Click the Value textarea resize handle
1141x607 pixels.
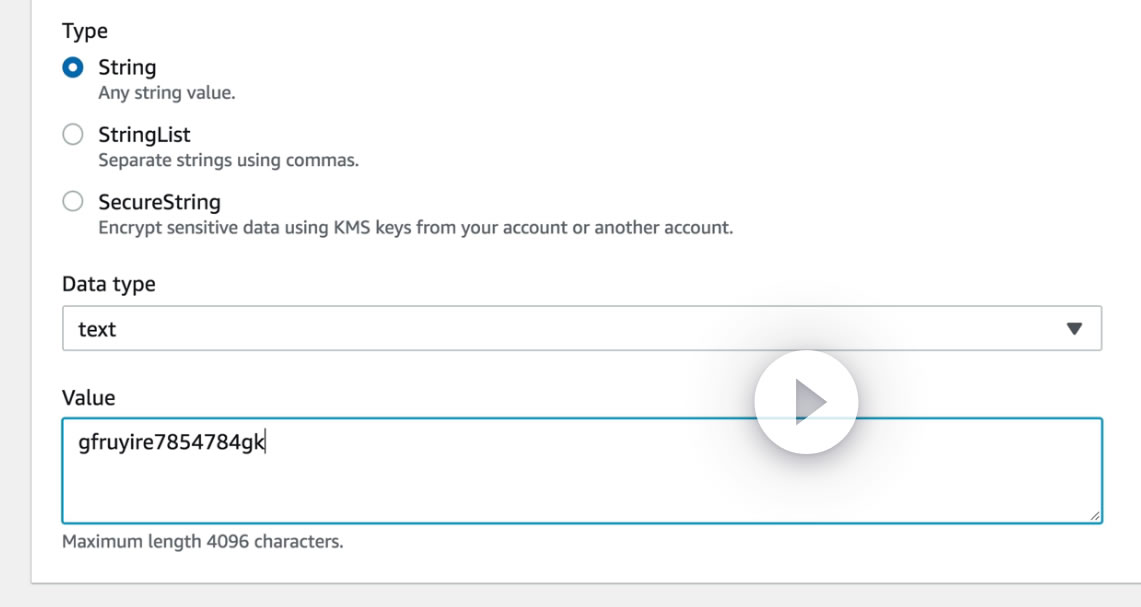(x=1095, y=516)
